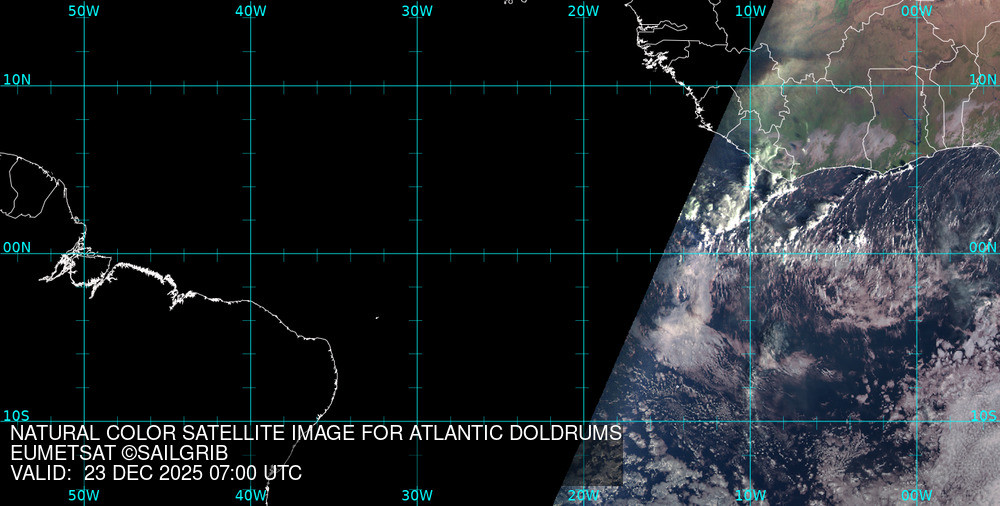Click the small island dot off Brazil's coast
The width and height of the screenshot is (1000, 506).
377,319
